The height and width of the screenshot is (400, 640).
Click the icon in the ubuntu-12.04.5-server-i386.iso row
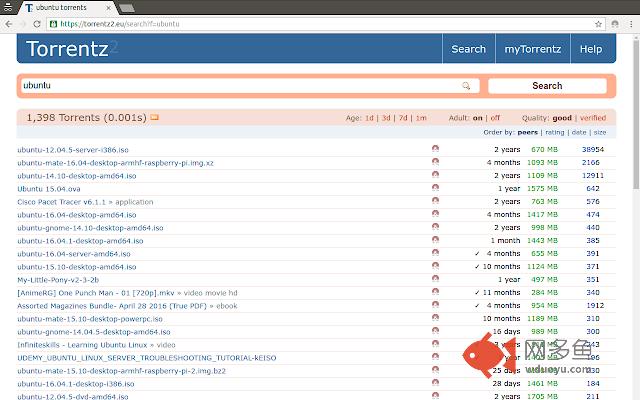436,149
